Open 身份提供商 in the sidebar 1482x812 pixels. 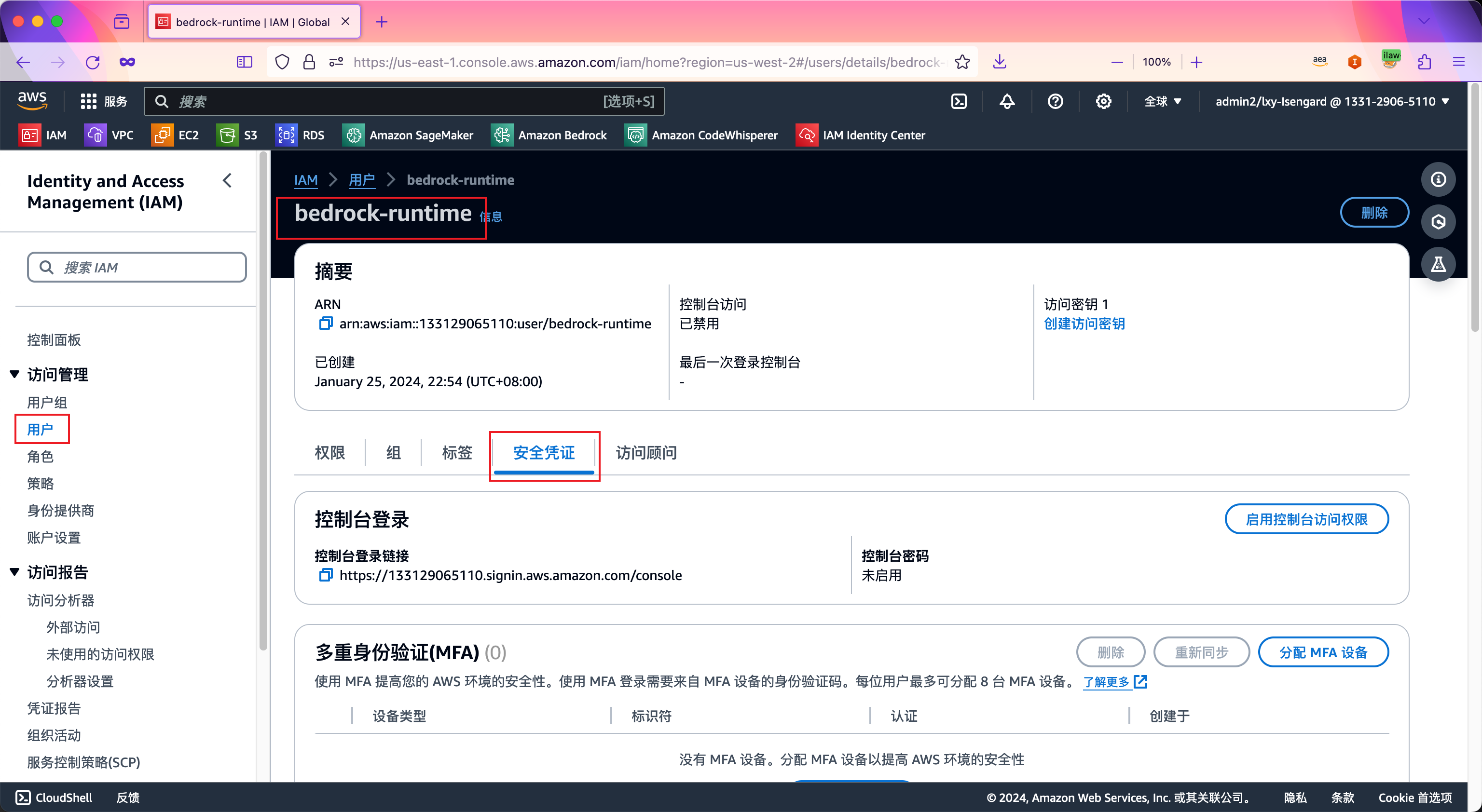pos(60,510)
